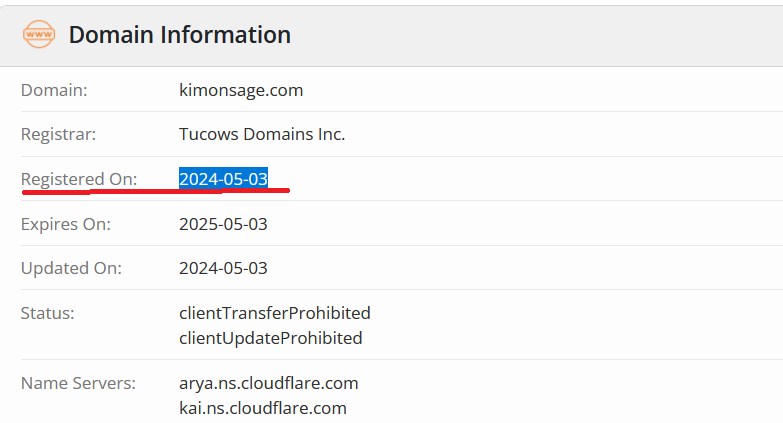The width and height of the screenshot is (783, 423).
Task: Click the Updated On: label
Action: click(71, 268)
